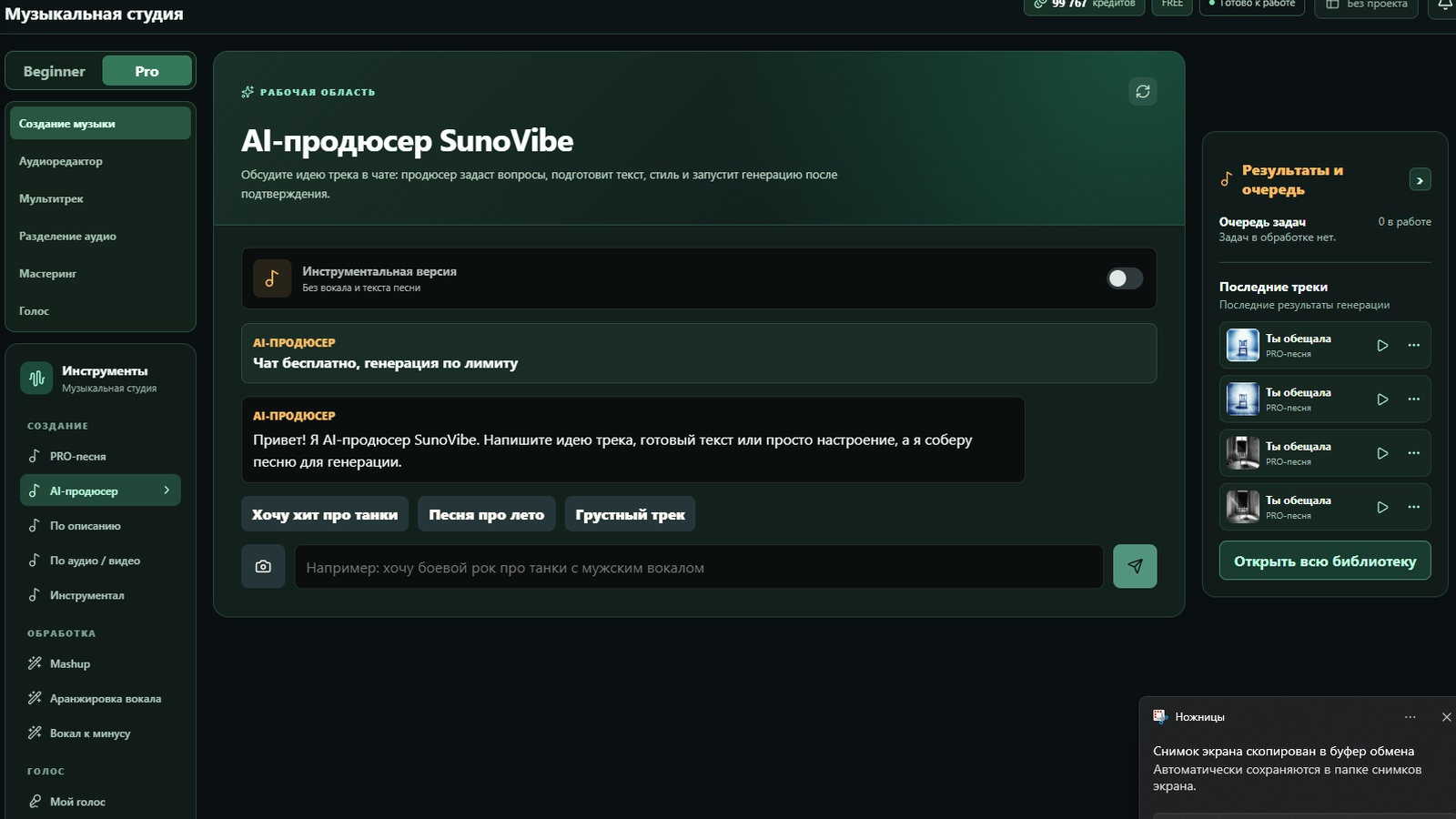Click the chat message input field

click(x=699, y=567)
